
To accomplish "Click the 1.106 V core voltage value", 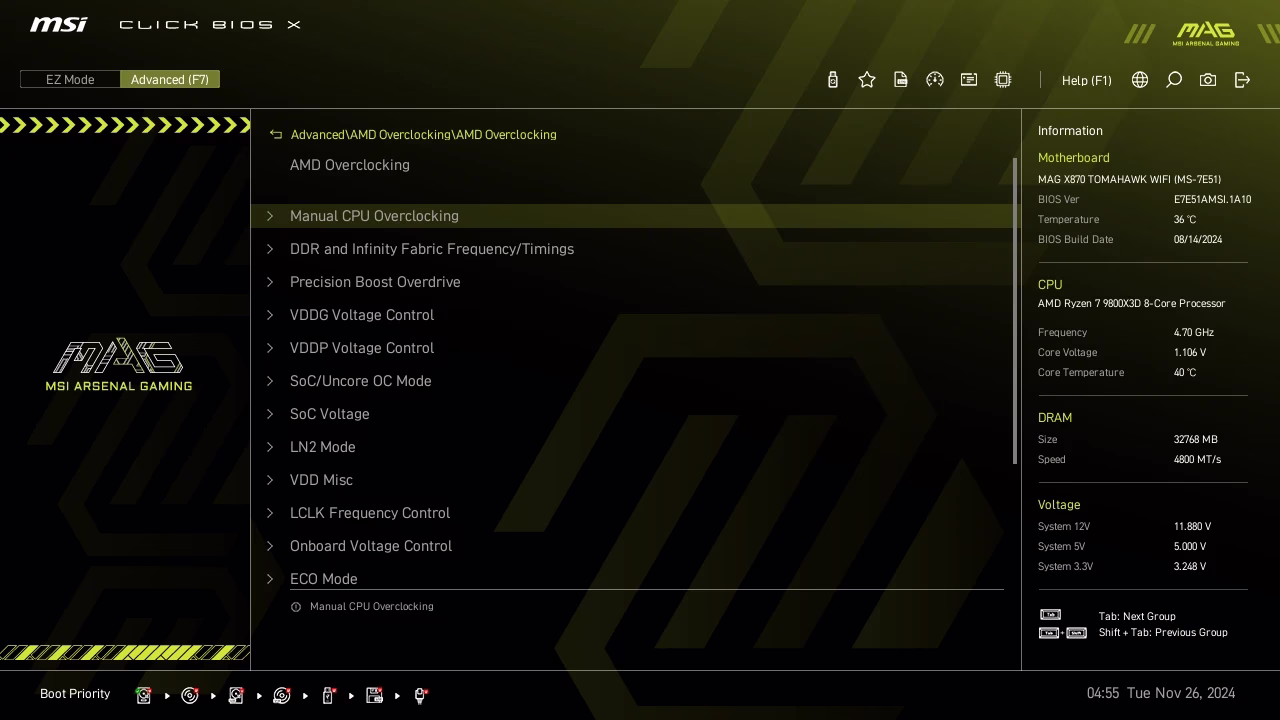I will click(x=1190, y=353).
